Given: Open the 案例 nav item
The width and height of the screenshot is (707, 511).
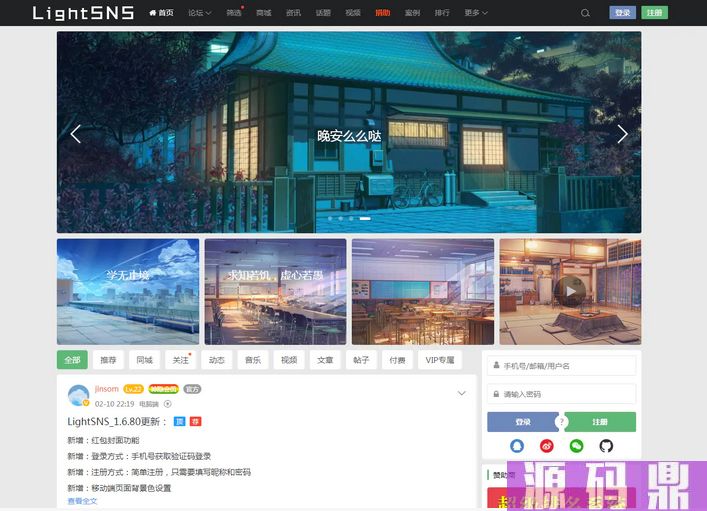Looking at the screenshot, I should [413, 13].
